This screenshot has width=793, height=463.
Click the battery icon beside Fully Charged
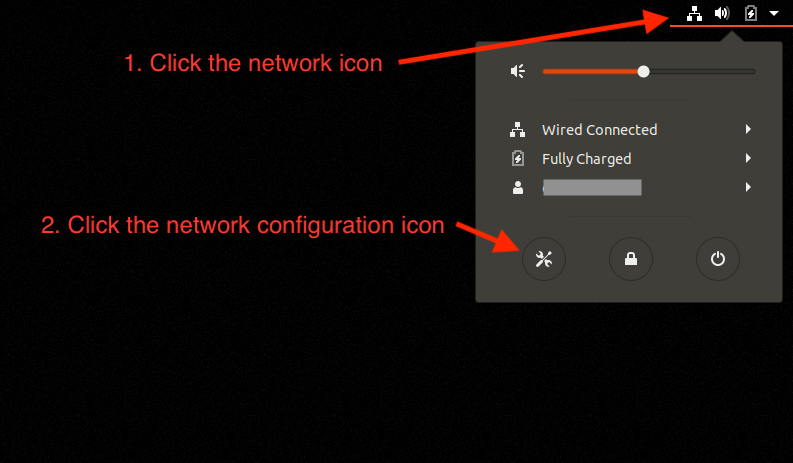(517, 158)
